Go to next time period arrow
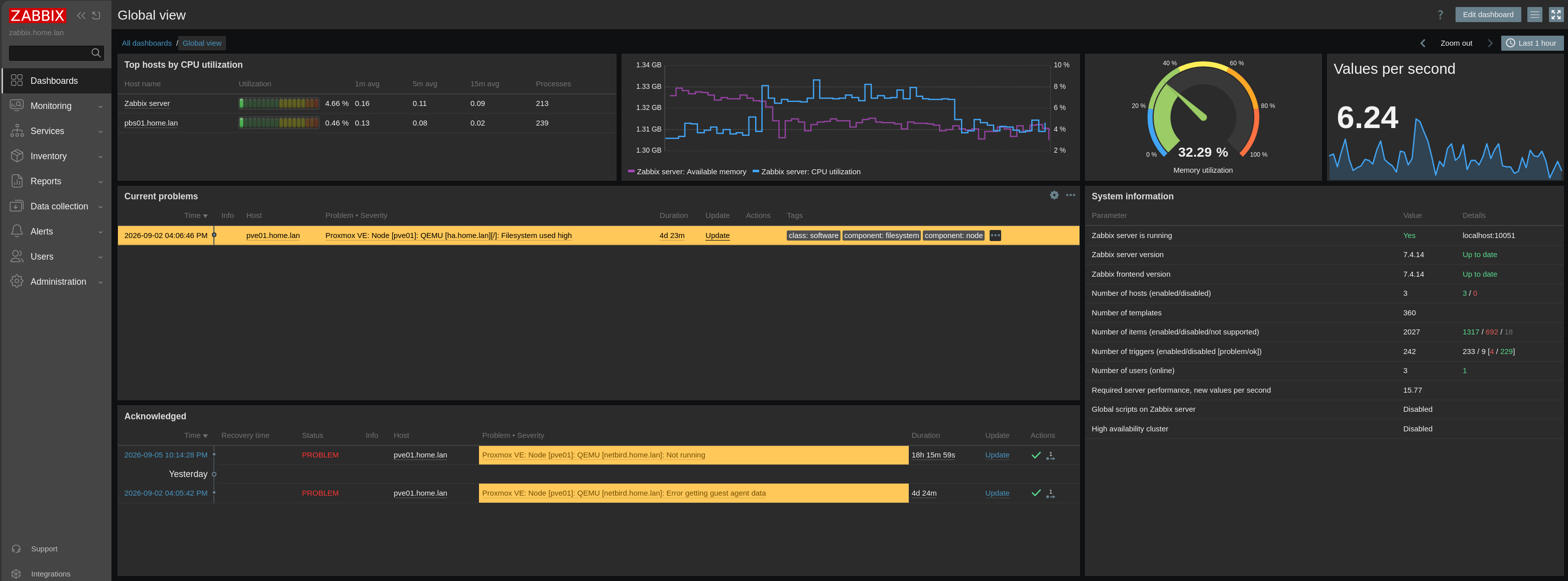Viewport: 1568px width, 581px height. tap(1490, 43)
